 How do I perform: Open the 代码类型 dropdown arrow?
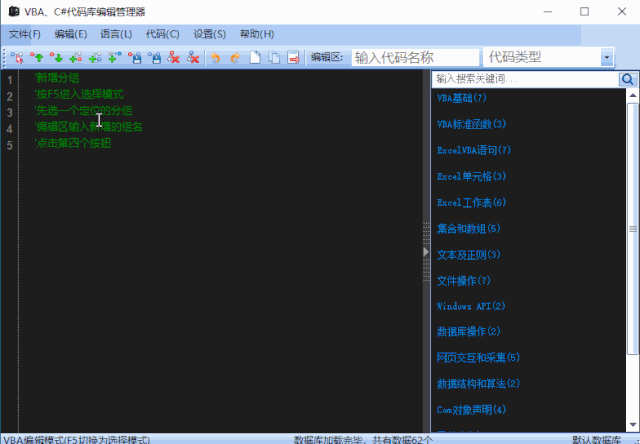(x=607, y=58)
